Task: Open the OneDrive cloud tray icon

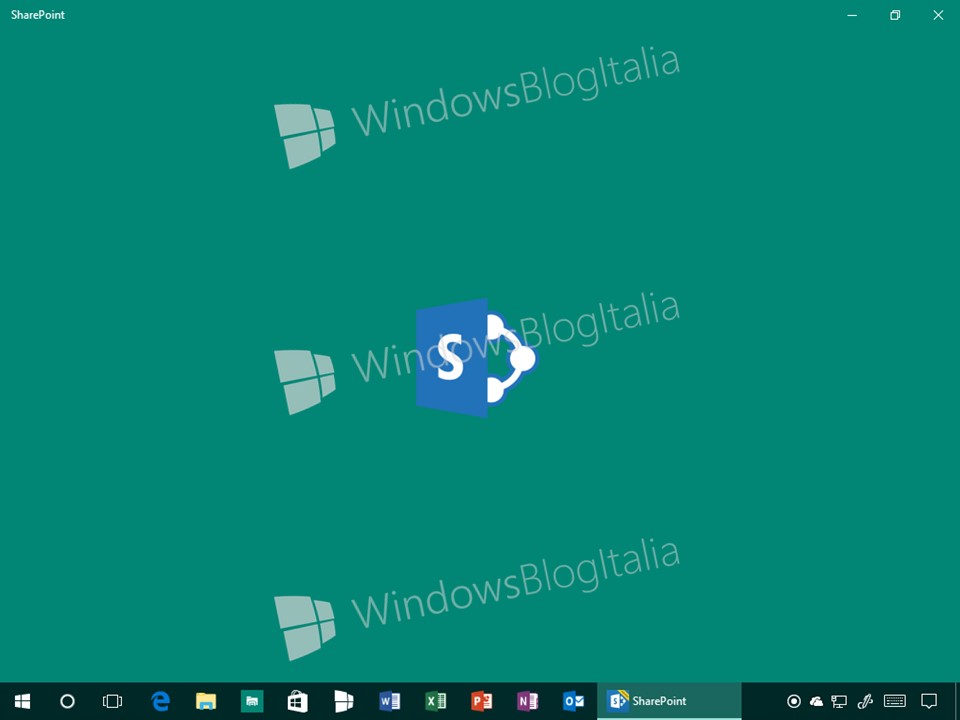Action: tap(816, 701)
